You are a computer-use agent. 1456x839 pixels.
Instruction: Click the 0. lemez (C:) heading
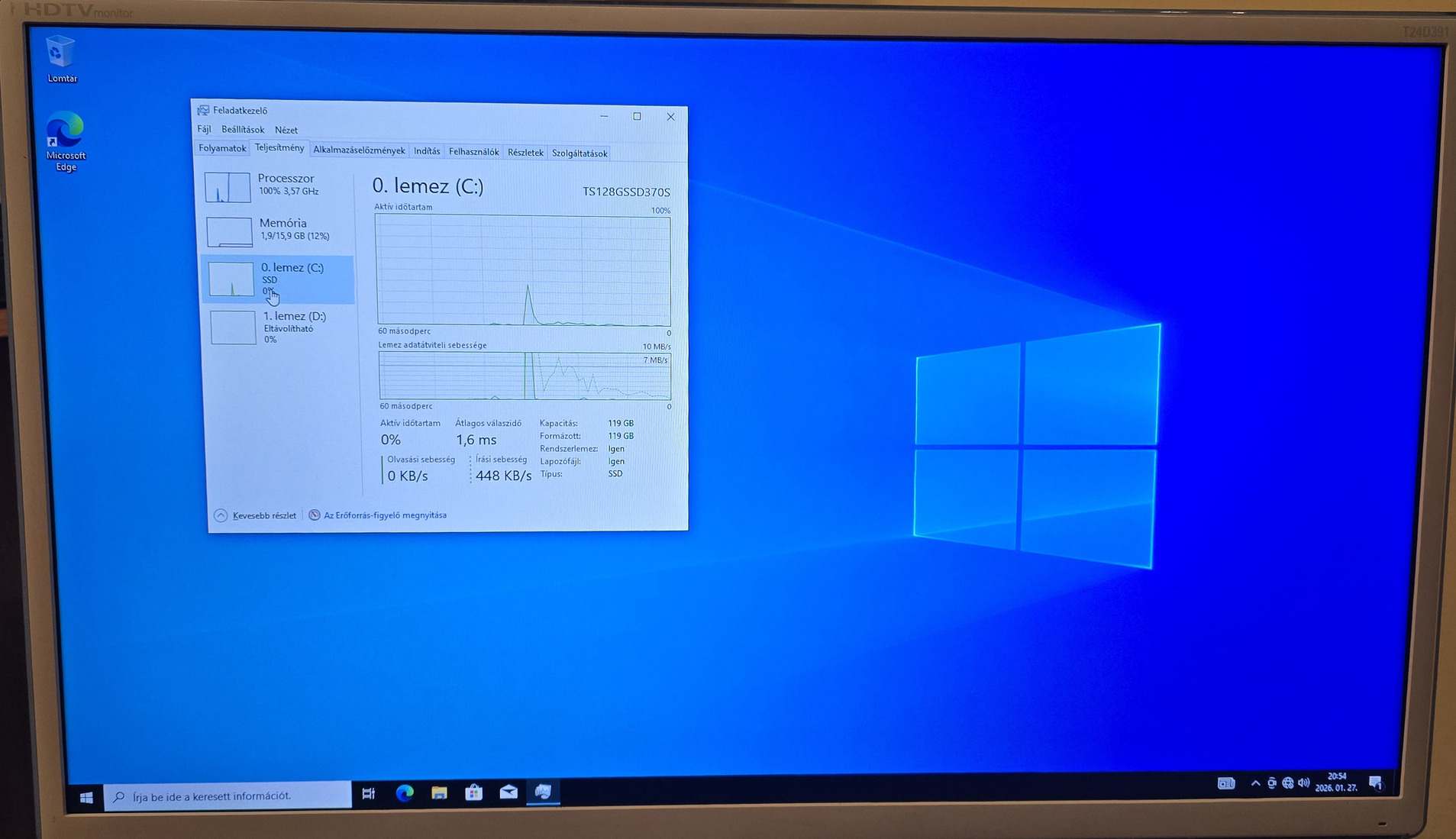(428, 186)
